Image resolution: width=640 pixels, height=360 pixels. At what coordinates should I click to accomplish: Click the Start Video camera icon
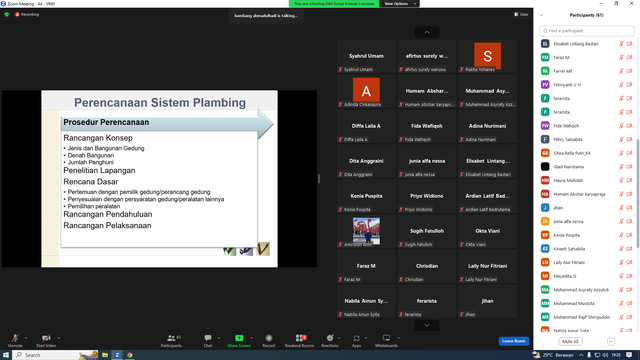(46, 338)
